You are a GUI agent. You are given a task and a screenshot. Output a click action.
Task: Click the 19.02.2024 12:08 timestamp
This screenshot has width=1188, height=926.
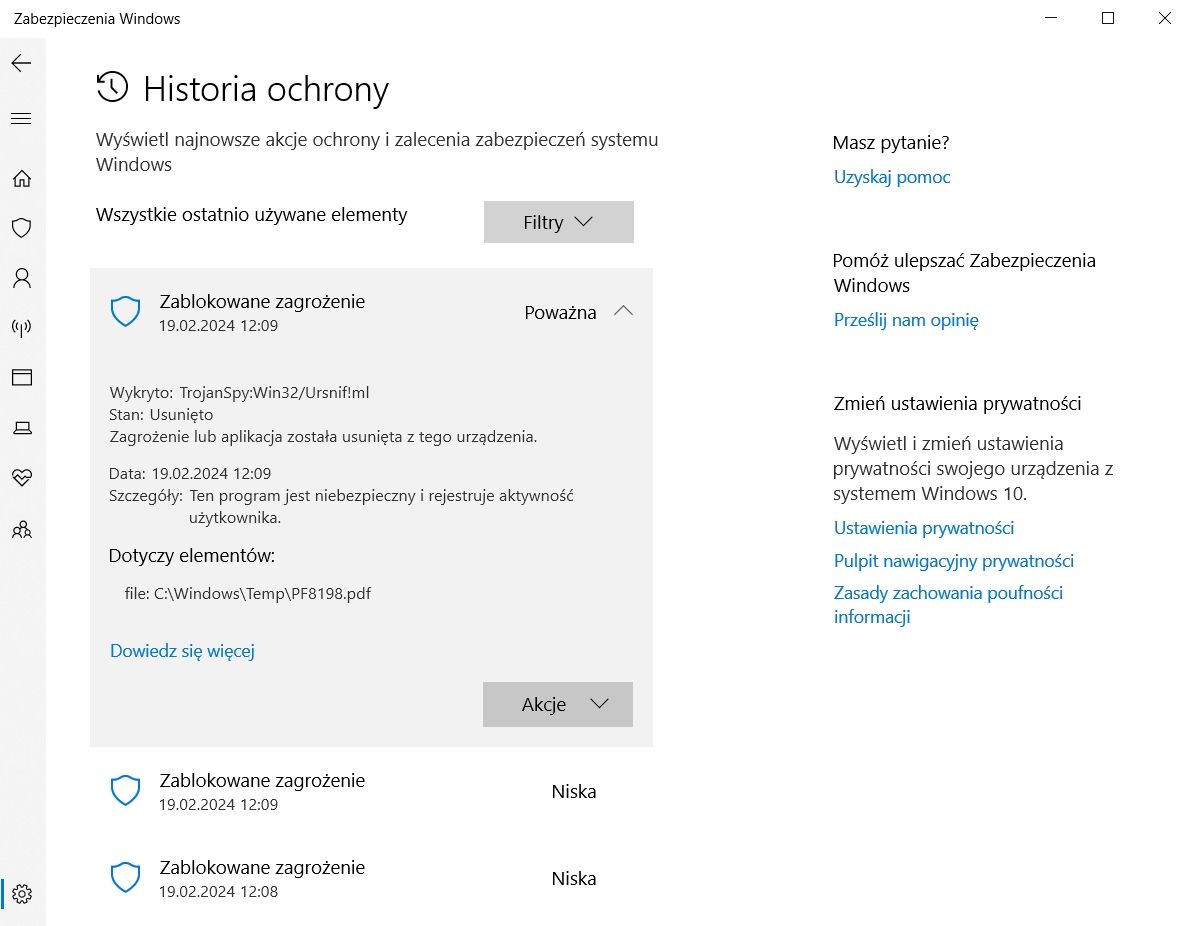click(218, 892)
